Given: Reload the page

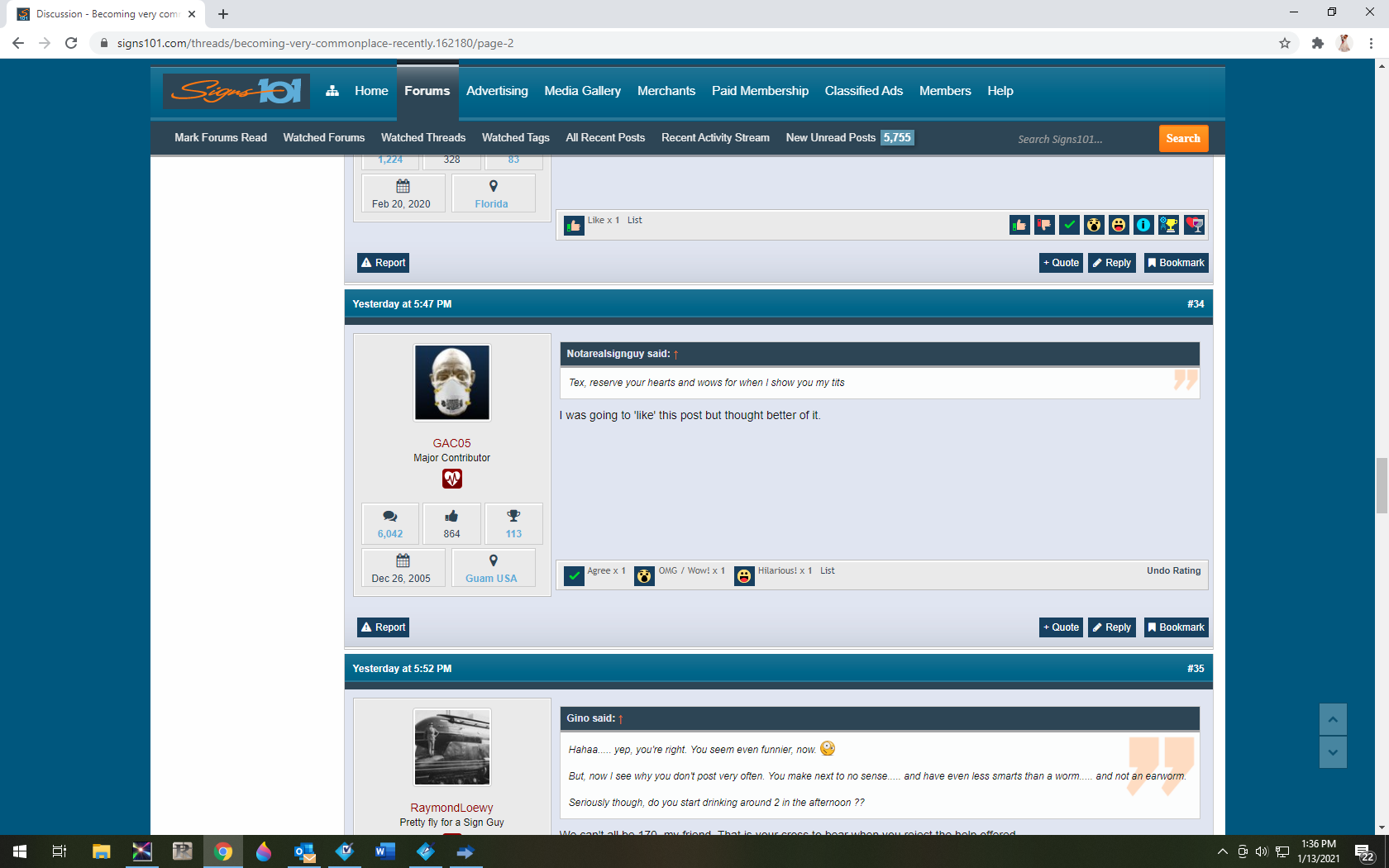Looking at the screenshot, I should tap(71, 43).
